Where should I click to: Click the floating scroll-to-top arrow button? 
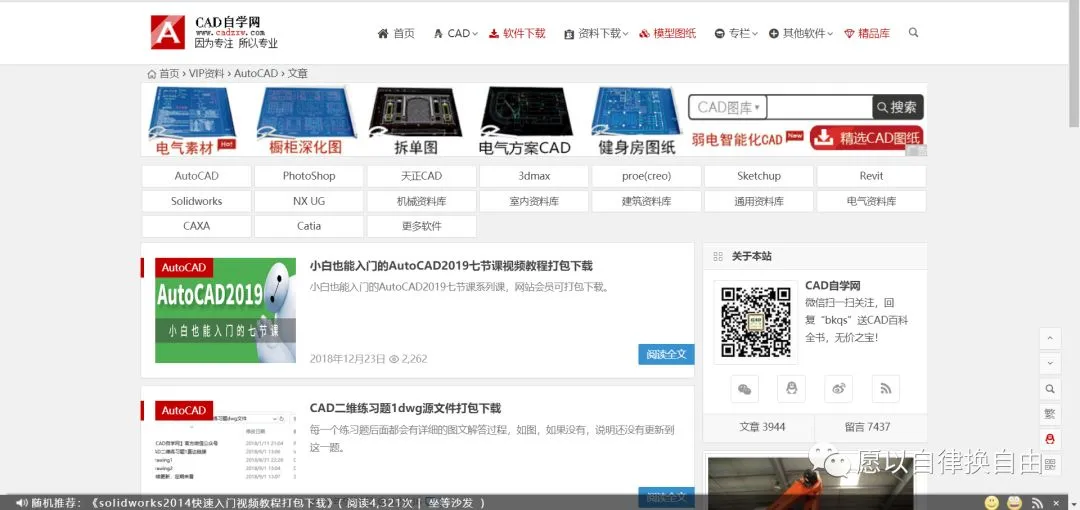(x=1050, y=338)
